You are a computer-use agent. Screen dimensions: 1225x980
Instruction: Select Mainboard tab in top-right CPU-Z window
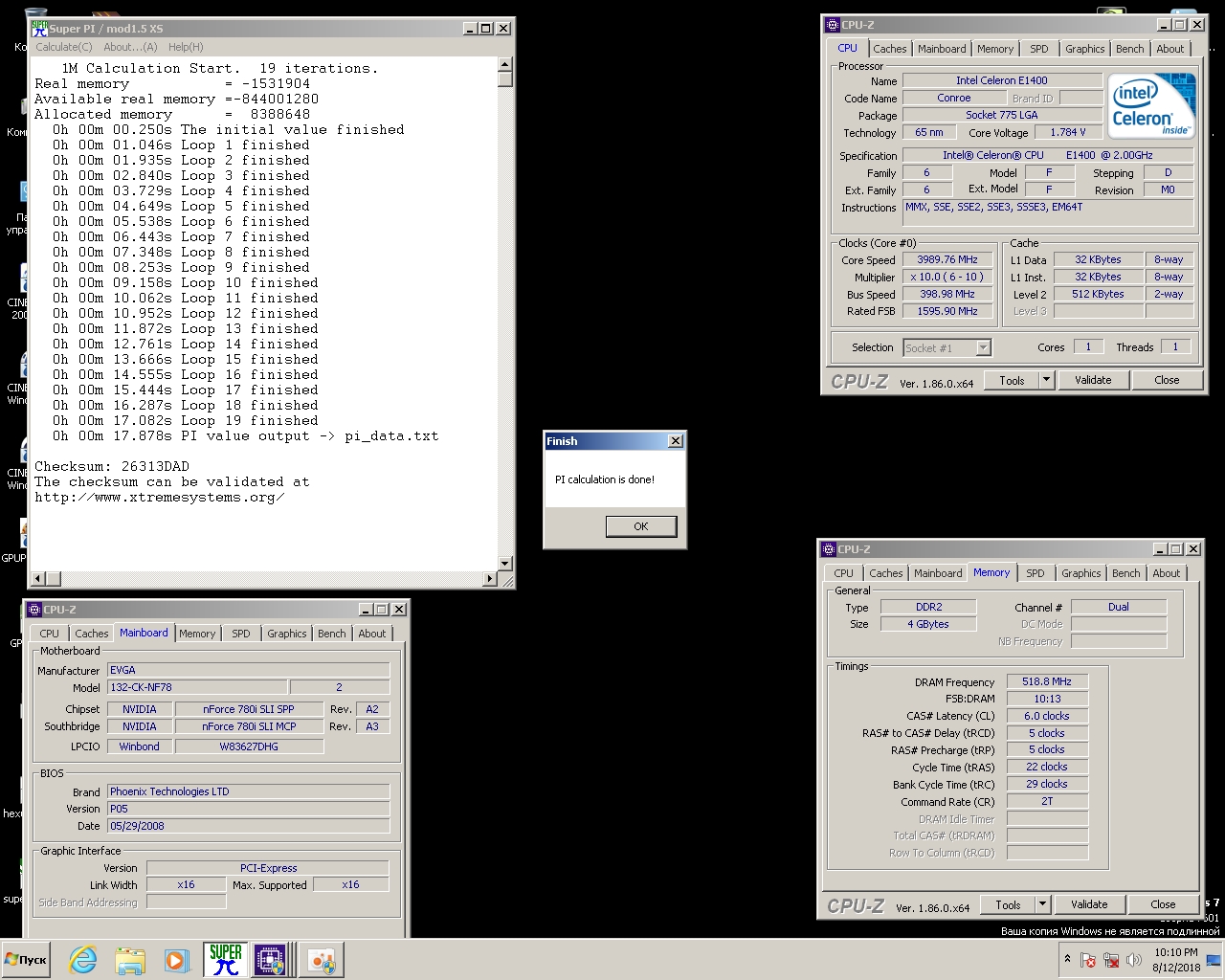pyautogui.click(x=942, y=49)
